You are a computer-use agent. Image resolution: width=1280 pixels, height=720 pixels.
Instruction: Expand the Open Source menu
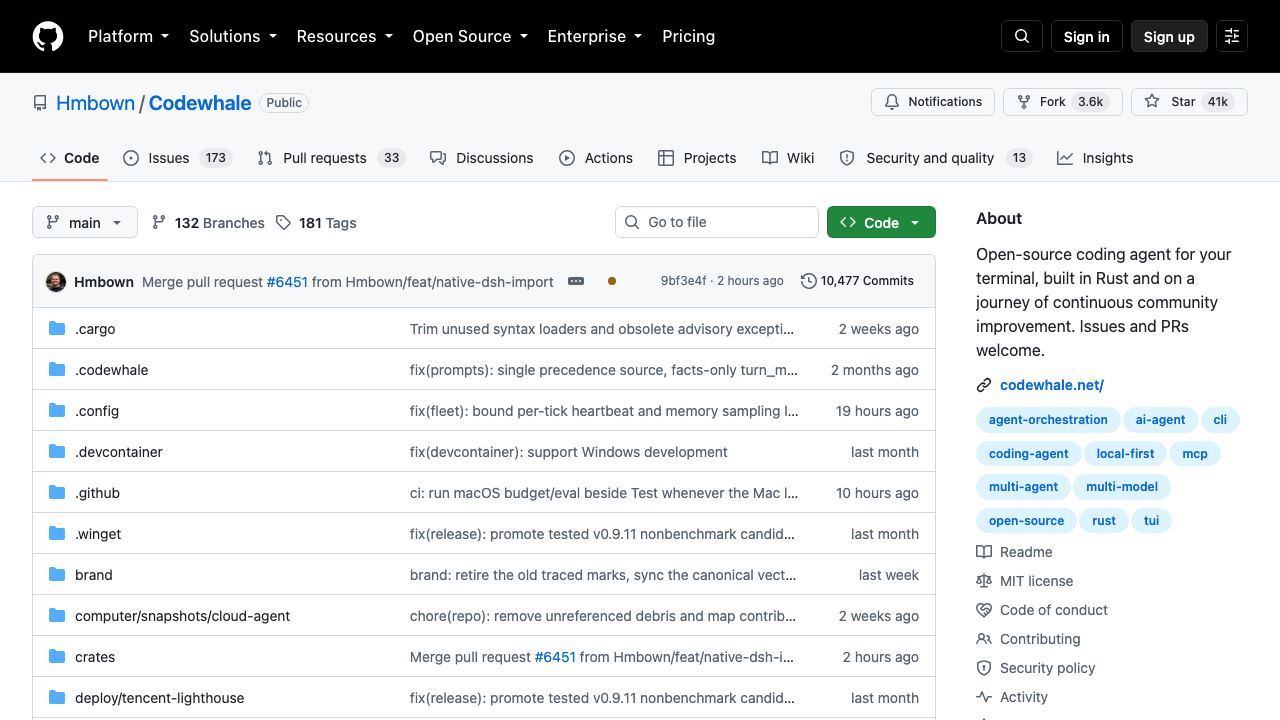[x=469, y=36]
